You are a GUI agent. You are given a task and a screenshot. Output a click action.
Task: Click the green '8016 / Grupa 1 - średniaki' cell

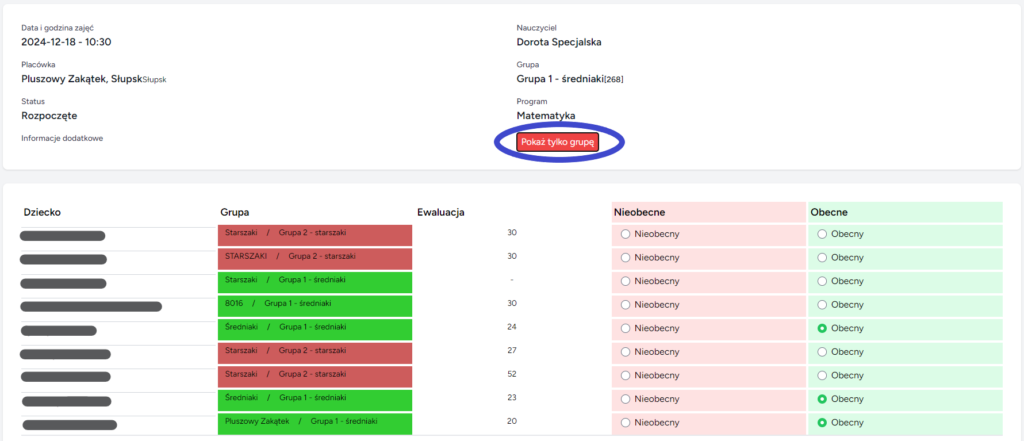(x=314, y=303)
